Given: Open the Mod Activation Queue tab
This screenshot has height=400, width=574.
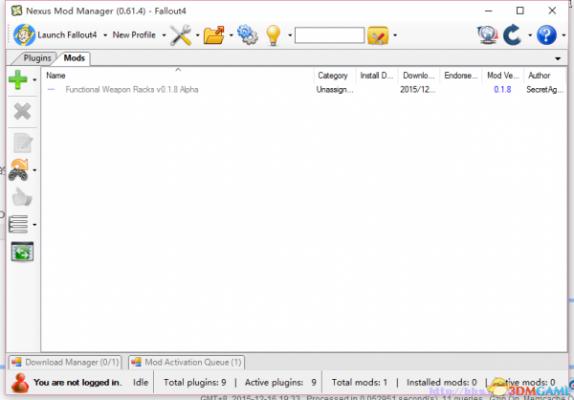Looking at the screenshot, I should 187,362.
